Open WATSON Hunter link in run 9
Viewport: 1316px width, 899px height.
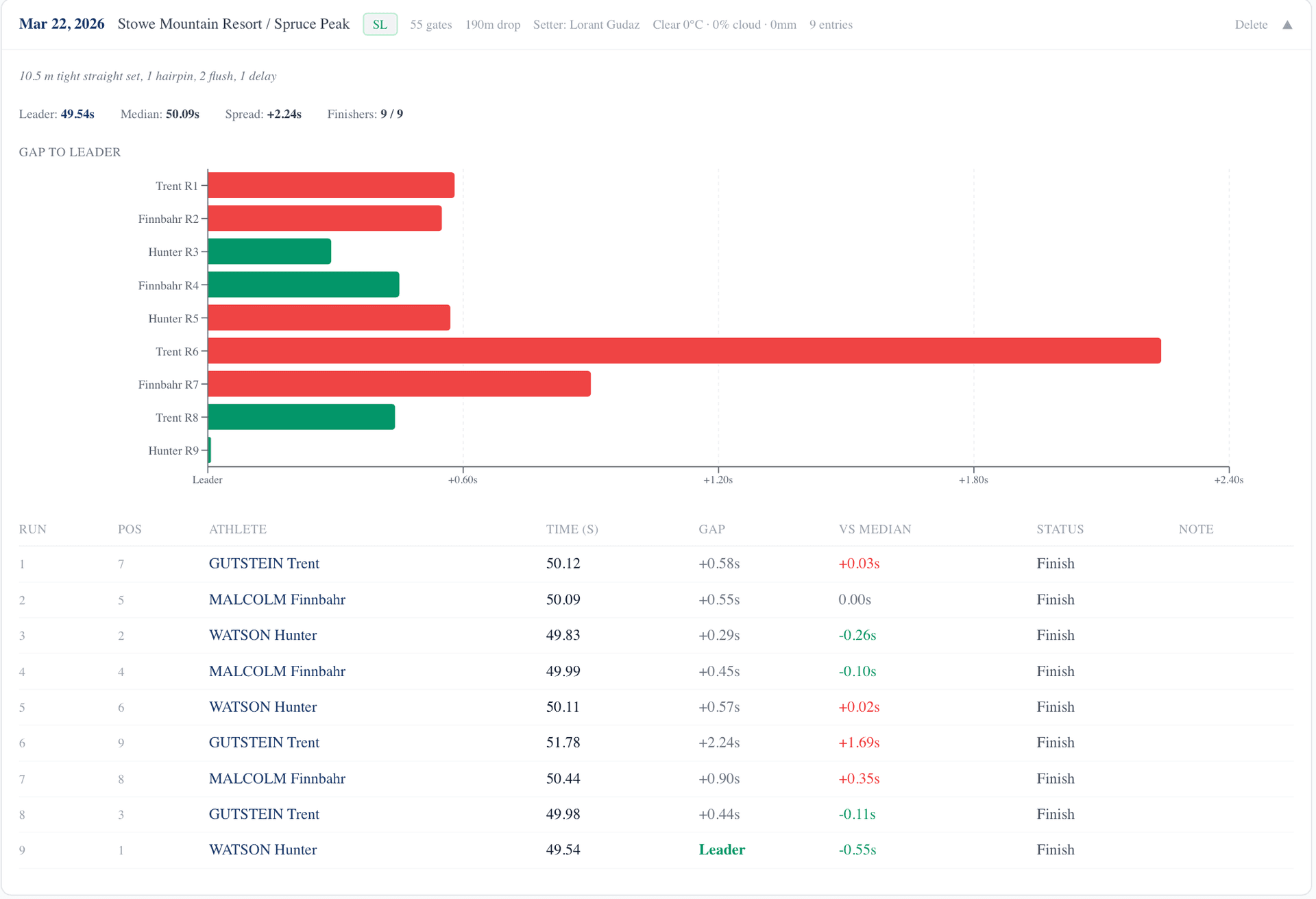pyautogui.click(x=263, y=850)
